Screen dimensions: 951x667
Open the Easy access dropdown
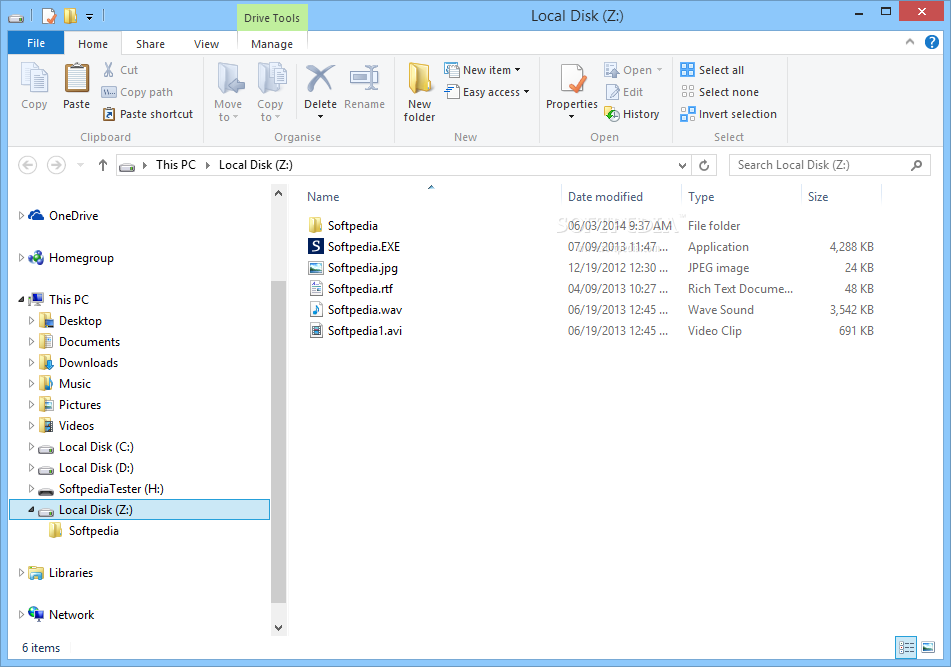[x=487, y=92]
